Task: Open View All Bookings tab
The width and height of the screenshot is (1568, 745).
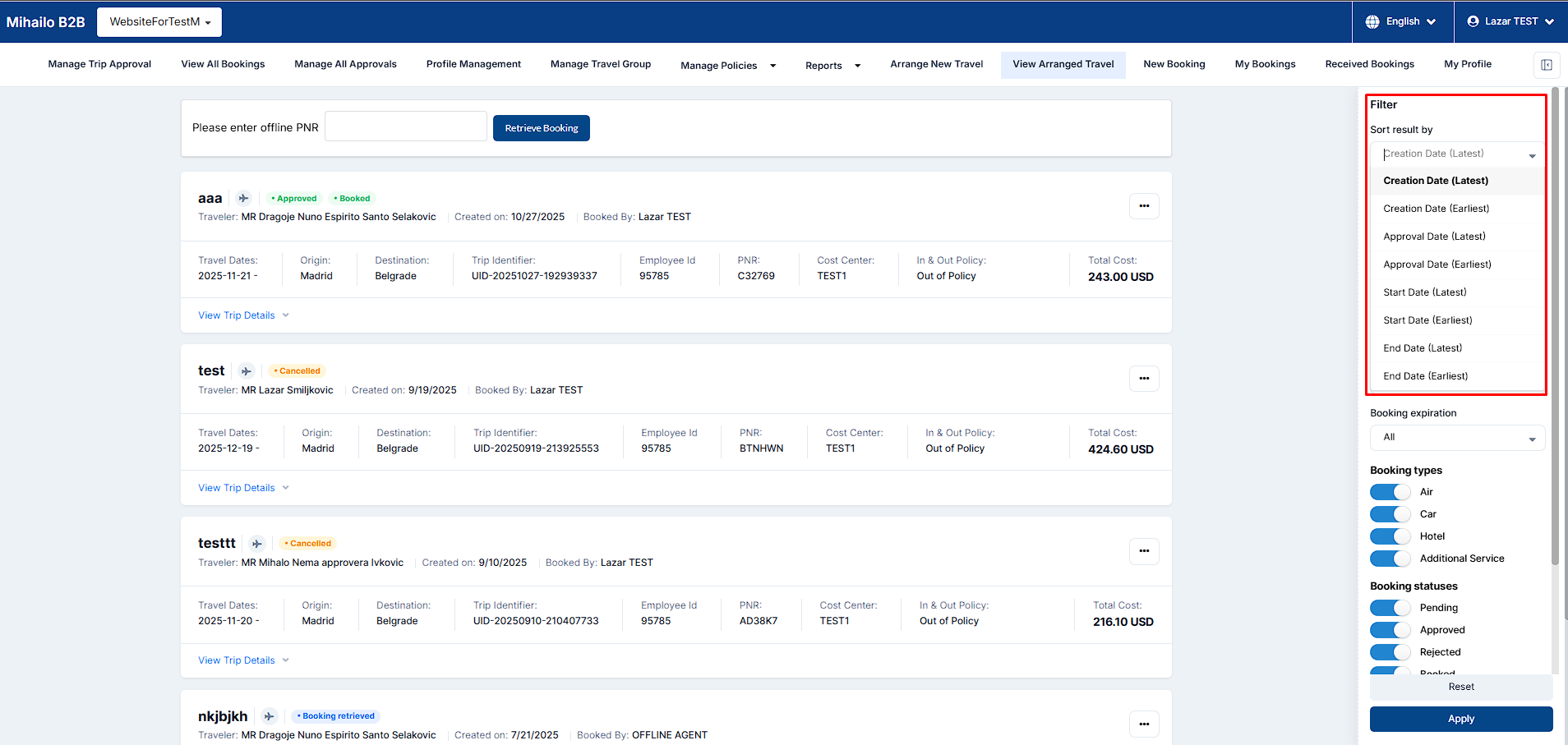Action: 223,64
